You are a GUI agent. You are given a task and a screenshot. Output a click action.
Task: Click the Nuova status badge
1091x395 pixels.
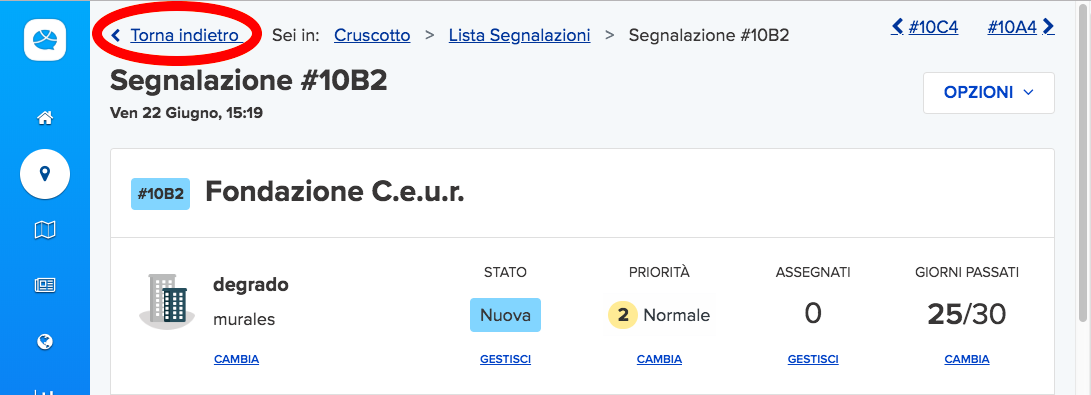pos(505,315)
